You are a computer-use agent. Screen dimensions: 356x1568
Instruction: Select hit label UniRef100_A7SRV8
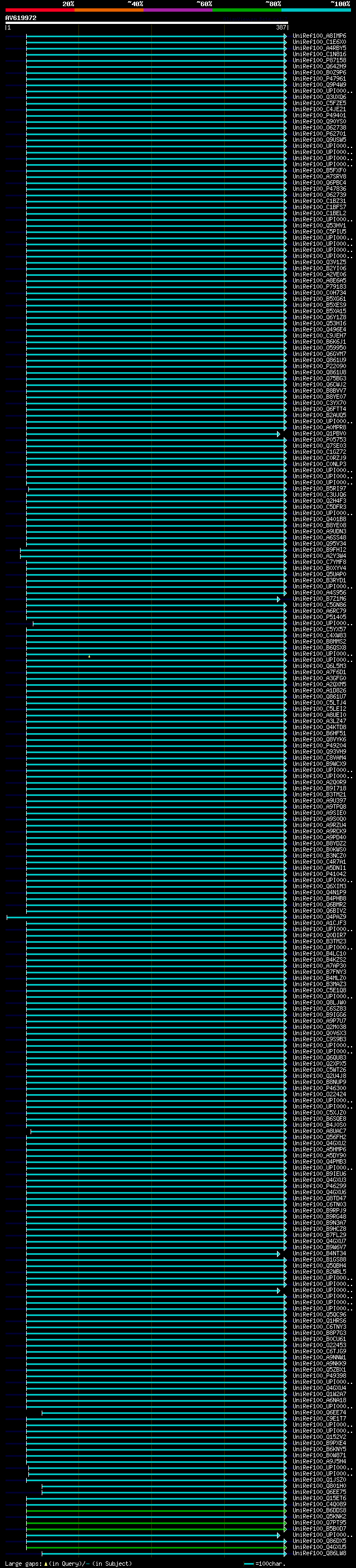(319, 176)
